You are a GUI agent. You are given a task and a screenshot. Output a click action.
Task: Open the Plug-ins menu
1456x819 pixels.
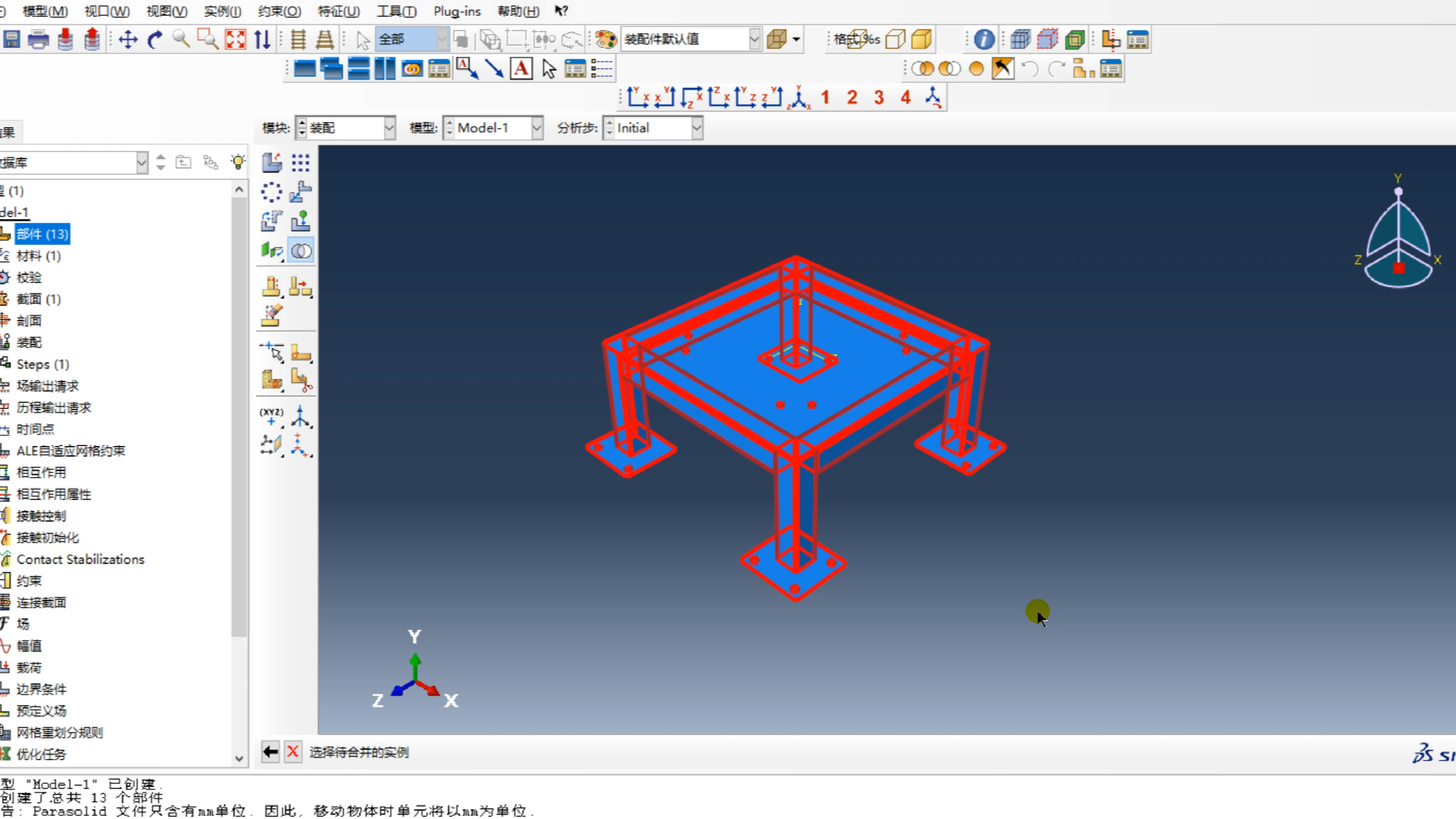pyautogui.click(x=456, y=11)
